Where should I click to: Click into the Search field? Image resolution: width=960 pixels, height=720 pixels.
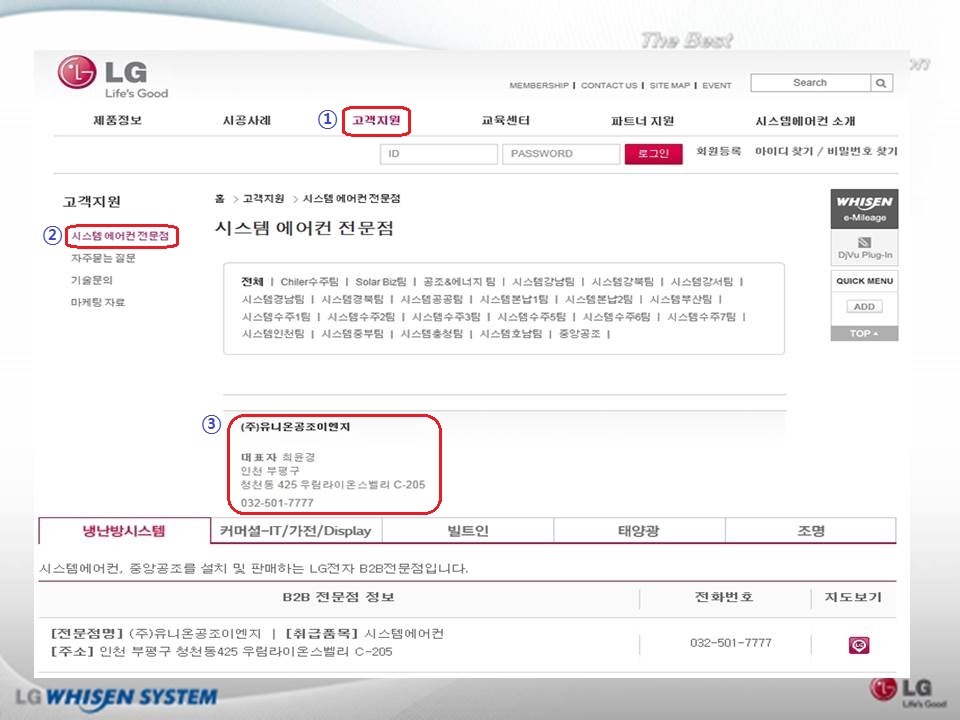point(810,83)
